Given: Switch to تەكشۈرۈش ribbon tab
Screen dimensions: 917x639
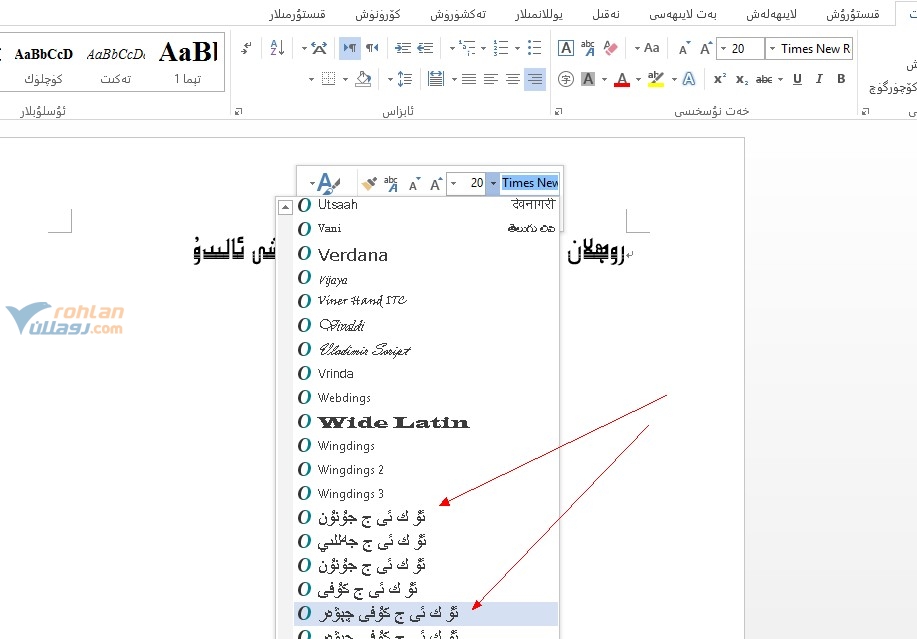Looking at the screenshot, I should pyautogui.click(x=458, y=15).
